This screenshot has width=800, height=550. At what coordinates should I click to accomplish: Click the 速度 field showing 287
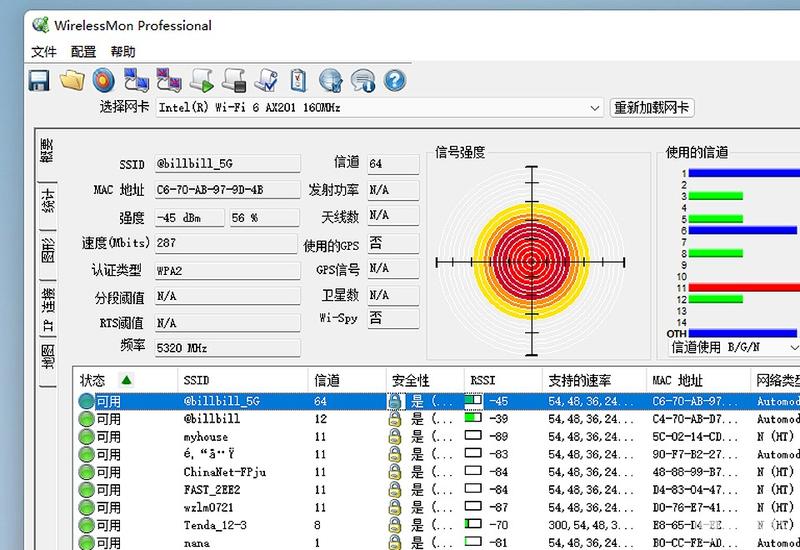[x=226, y=243]
